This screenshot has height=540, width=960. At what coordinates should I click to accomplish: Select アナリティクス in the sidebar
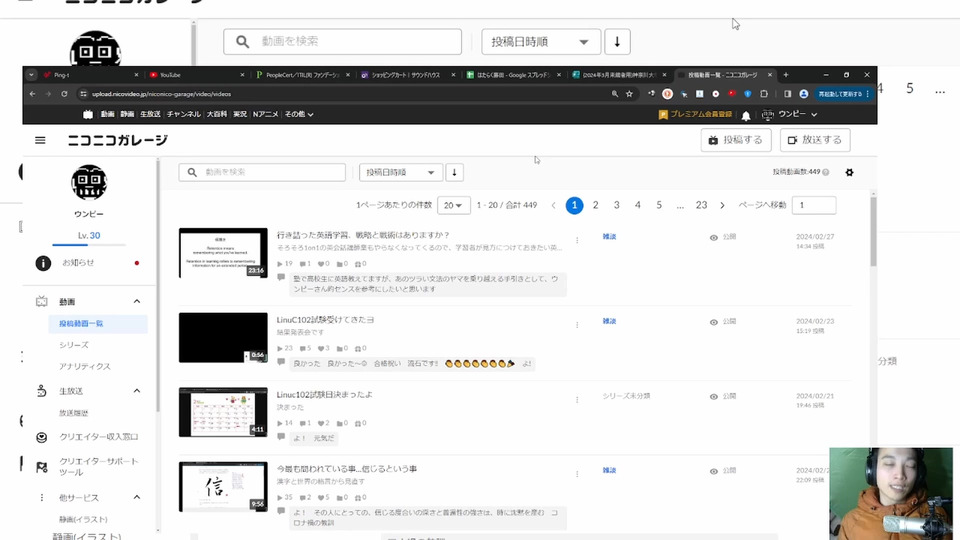click(84, 366)
